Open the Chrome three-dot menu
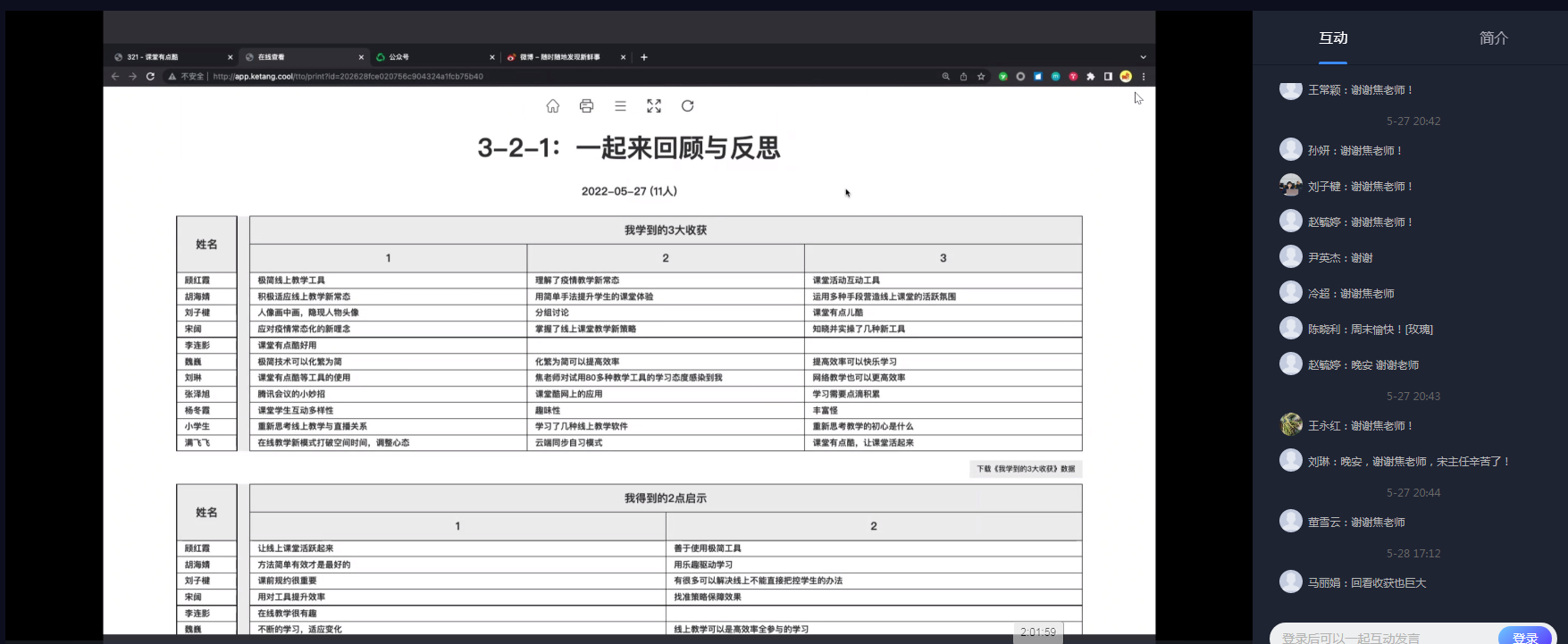The image size is (1568, 644). [x=1144, y=77]
